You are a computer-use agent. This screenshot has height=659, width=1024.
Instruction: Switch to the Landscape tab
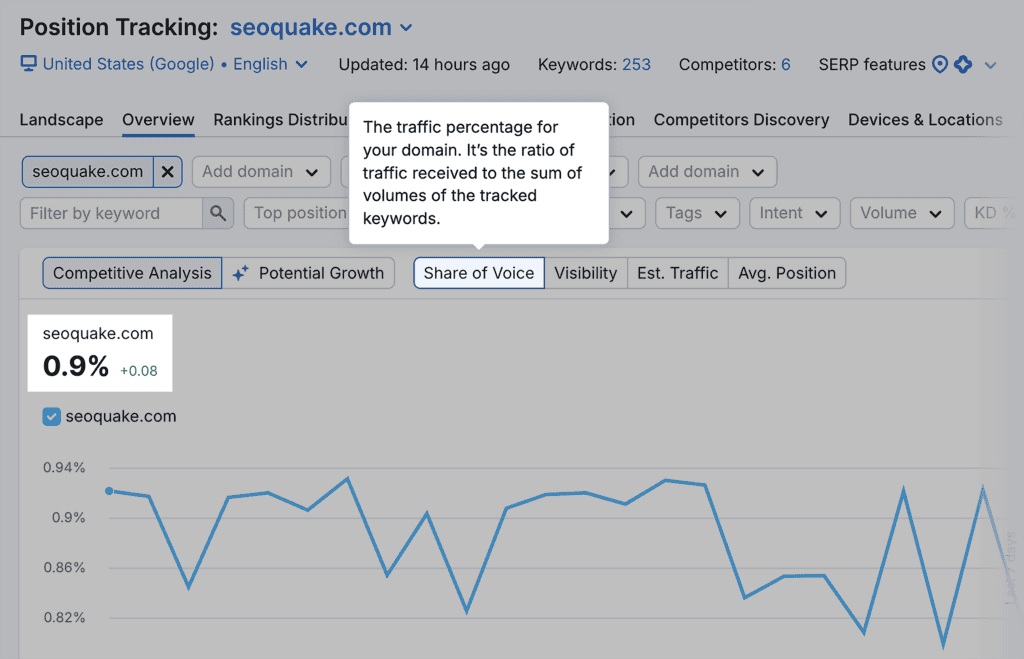tap(61, 119)
